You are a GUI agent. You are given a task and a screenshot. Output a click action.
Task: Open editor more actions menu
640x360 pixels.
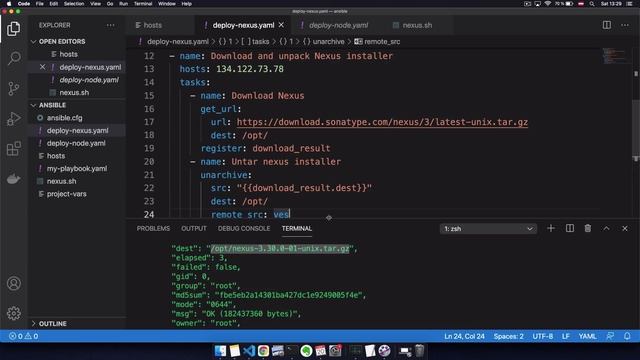pos(625,25)
